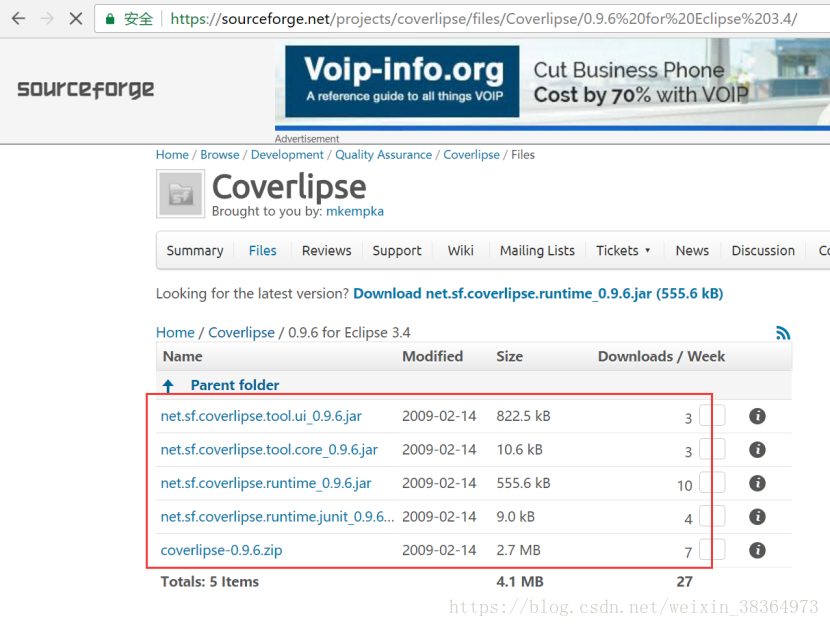Download net.sf.coverlipse.runtime_0.9.6.jar from the list
Image resolution: width=830 pixels, height=627 pixels.
[266, 483]
